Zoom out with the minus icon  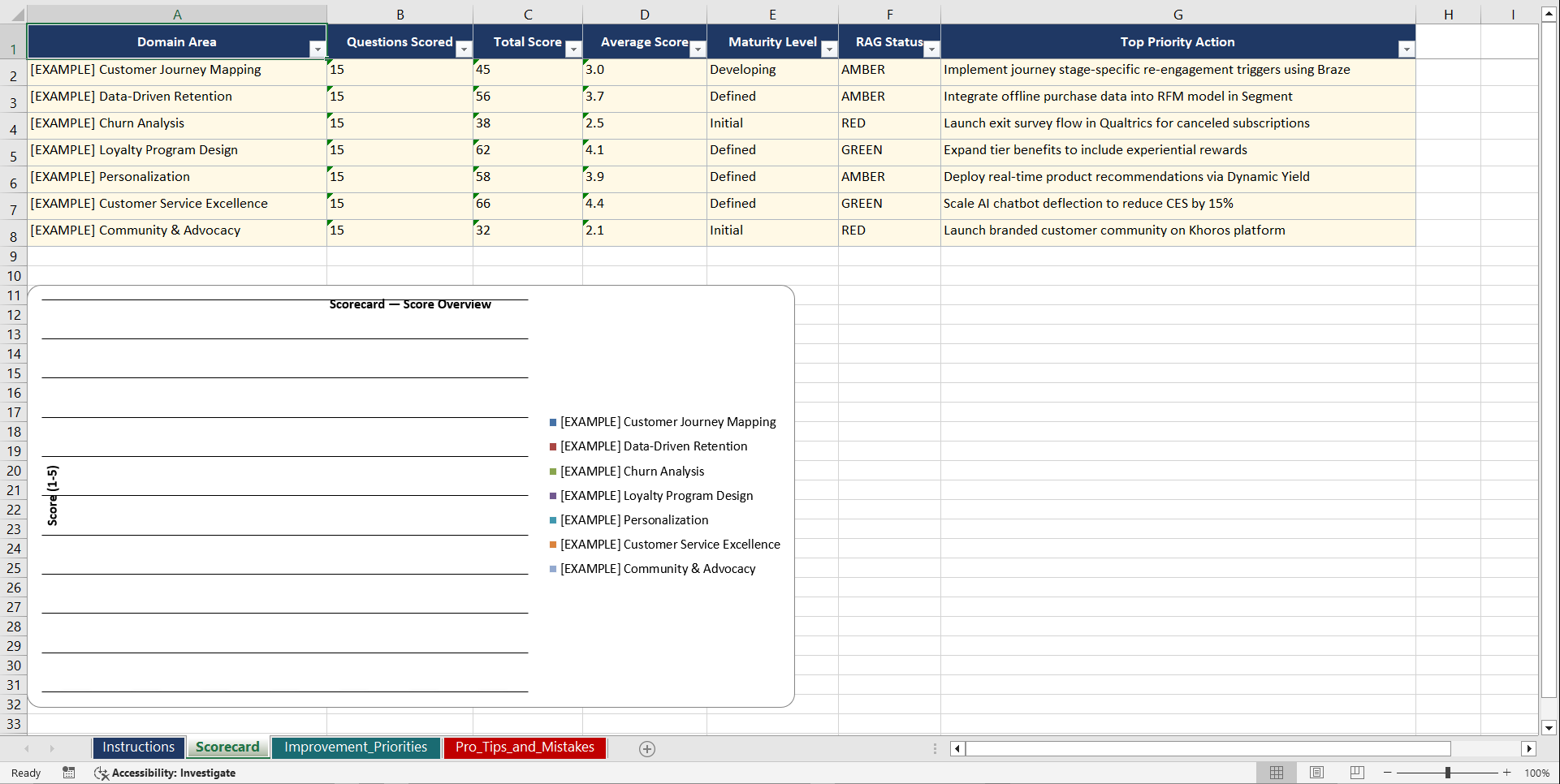click(x=1388, y=773)
